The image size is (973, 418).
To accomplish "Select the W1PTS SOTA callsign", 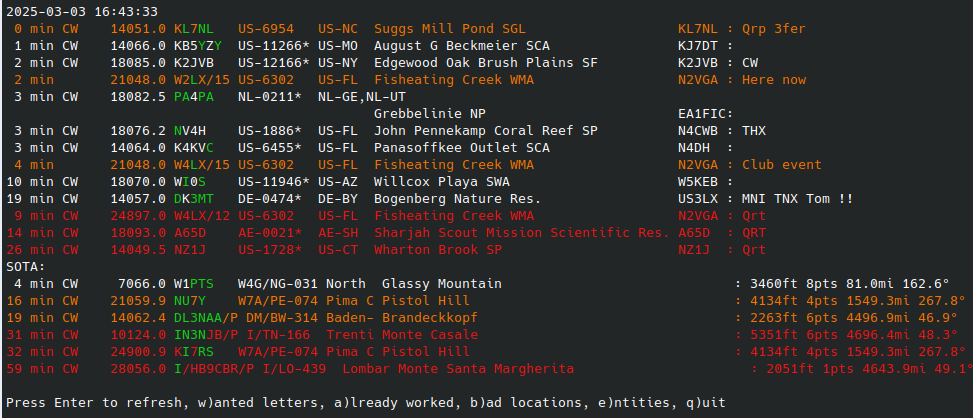I will click(194, 283).
